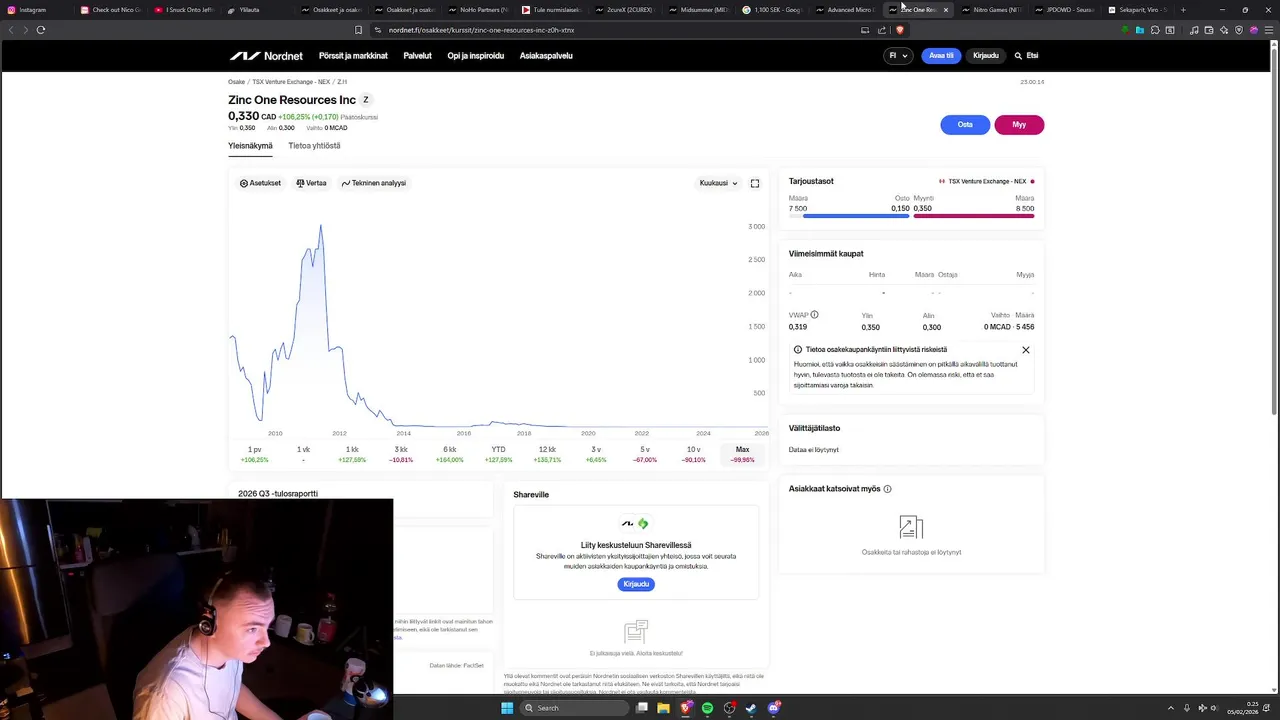Select 1 pv chart period
This screenshot has width=1280, height=720.
255,454
